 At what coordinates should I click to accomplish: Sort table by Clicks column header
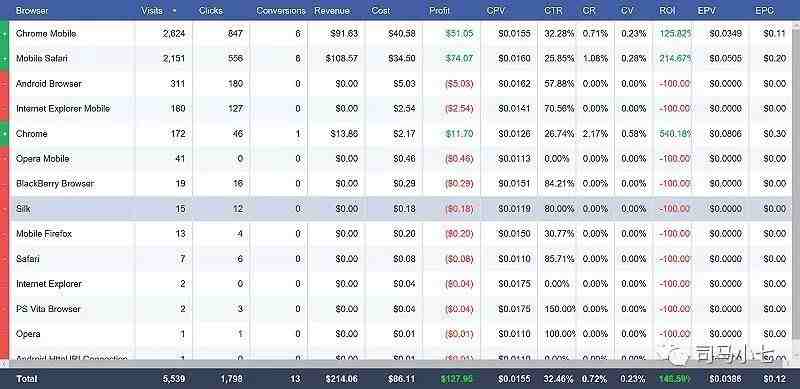211,10
